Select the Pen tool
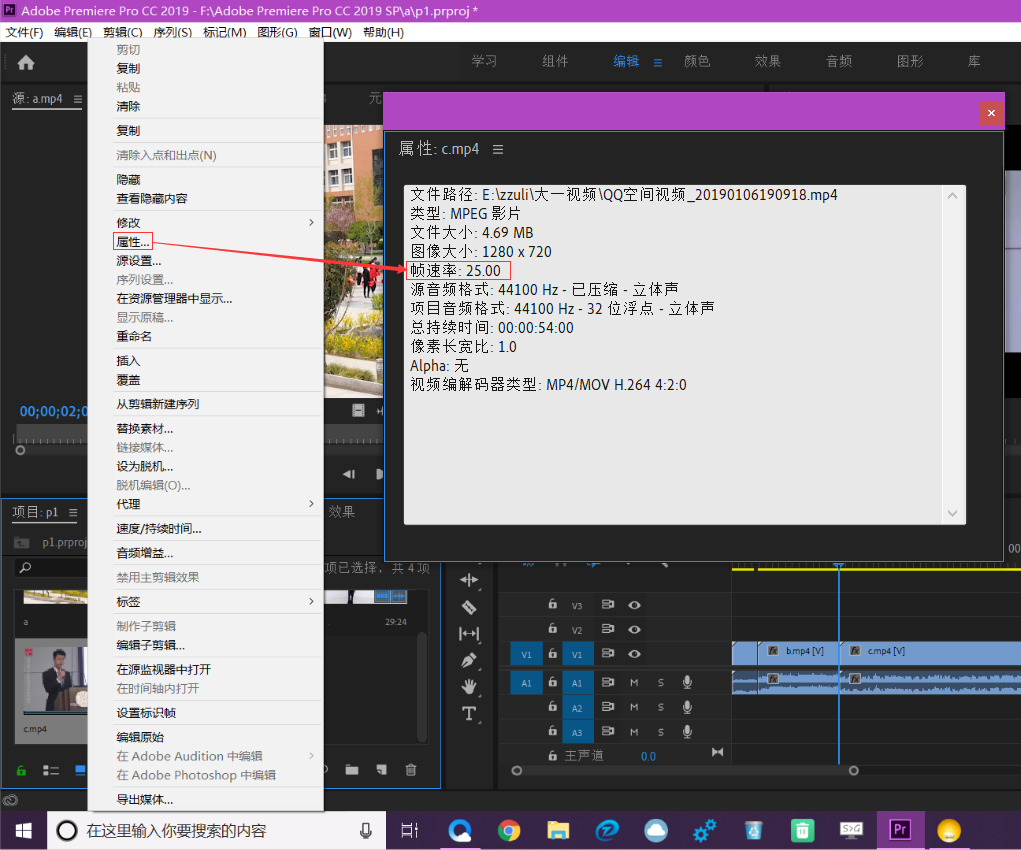 pos(469,660)
